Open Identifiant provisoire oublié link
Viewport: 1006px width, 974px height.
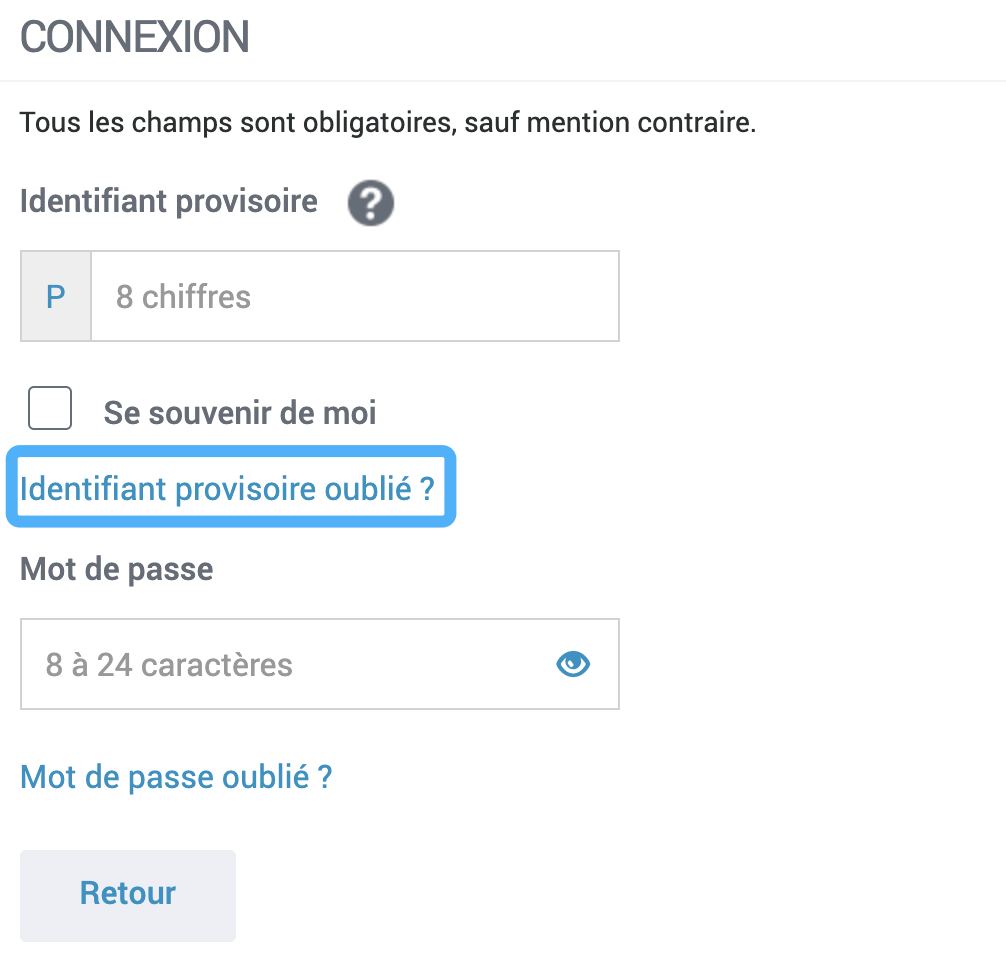point(228,488)
